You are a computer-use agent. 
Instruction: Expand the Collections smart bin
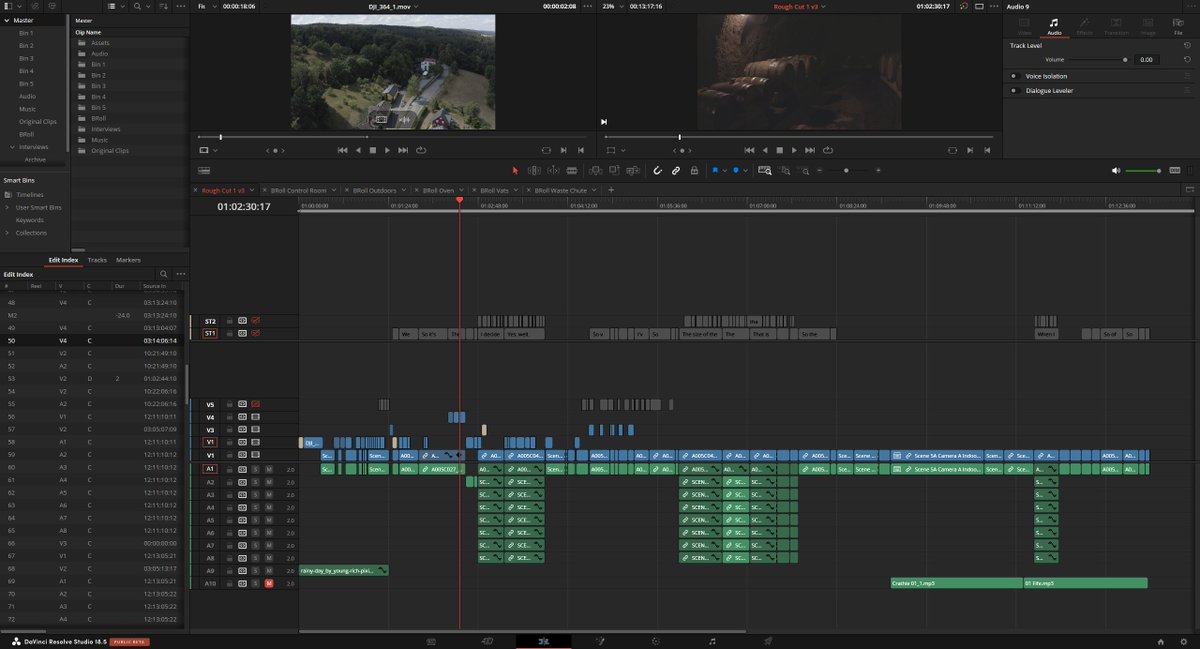(x=7, y=233)
